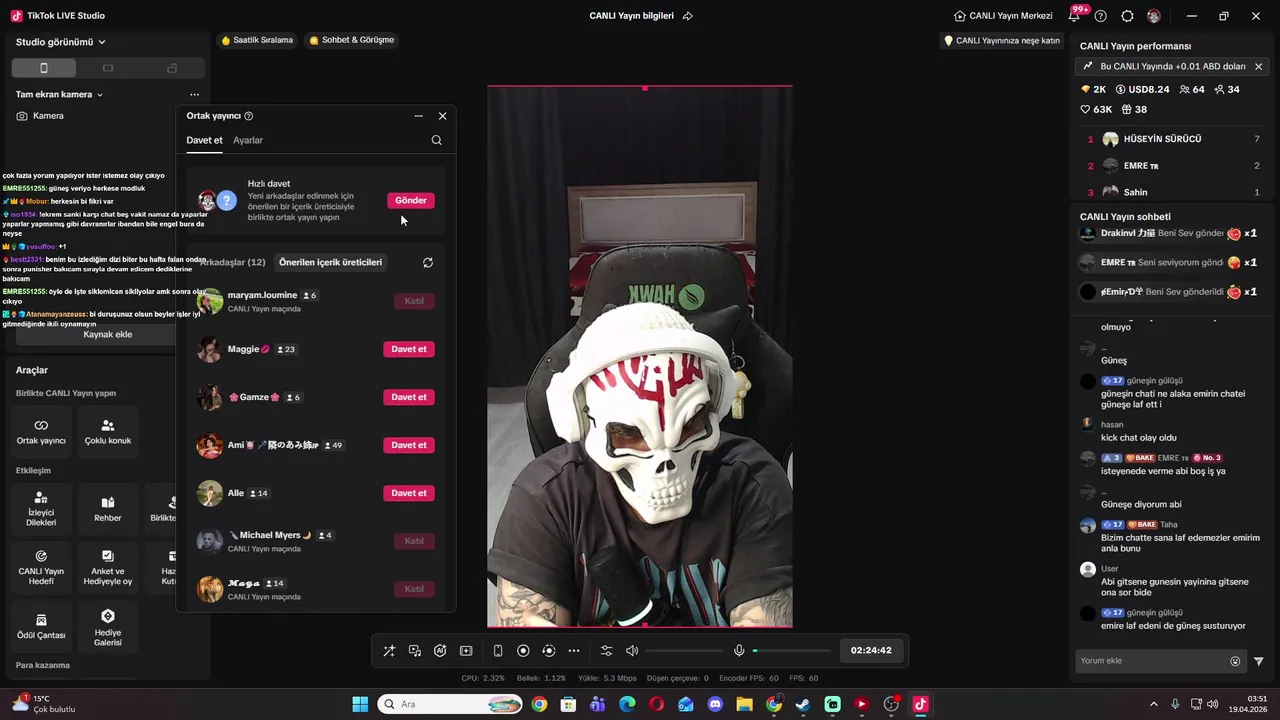Switch to the Ayarlar tab
1280x720 pixels.
(248, 140)
